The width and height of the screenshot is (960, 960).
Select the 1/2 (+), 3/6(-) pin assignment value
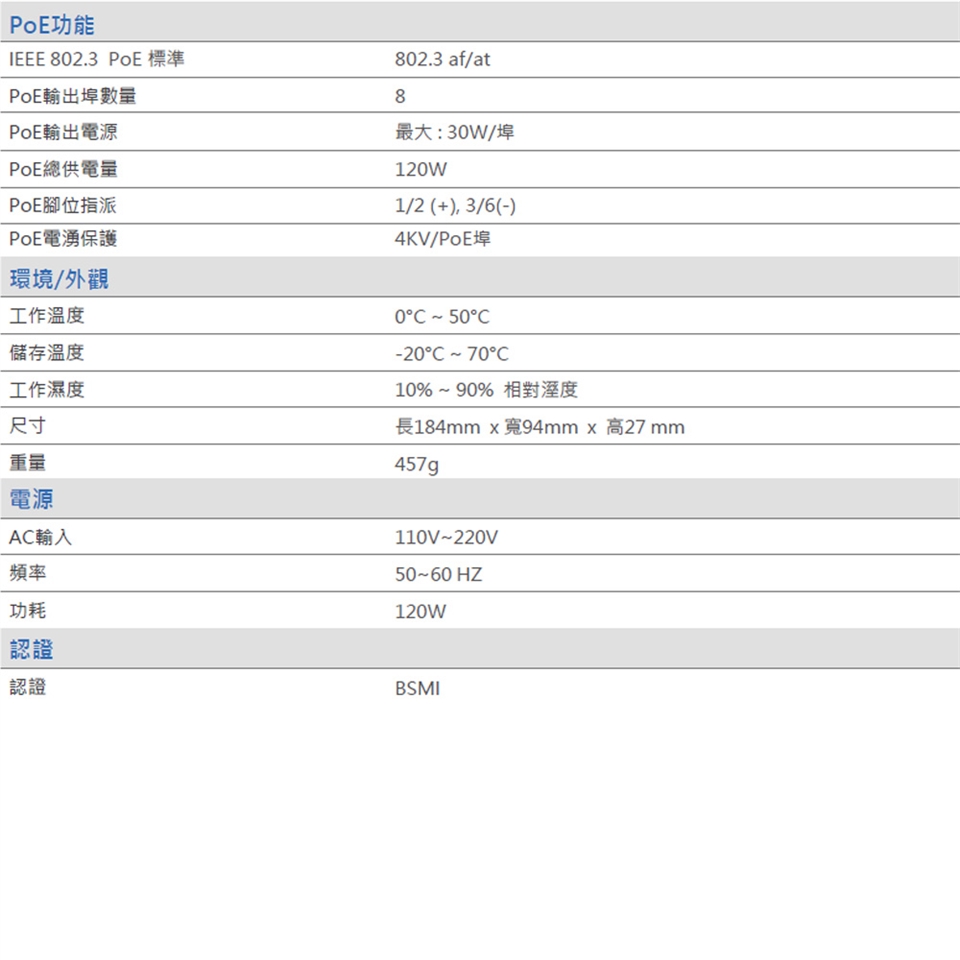coord(455,206)
